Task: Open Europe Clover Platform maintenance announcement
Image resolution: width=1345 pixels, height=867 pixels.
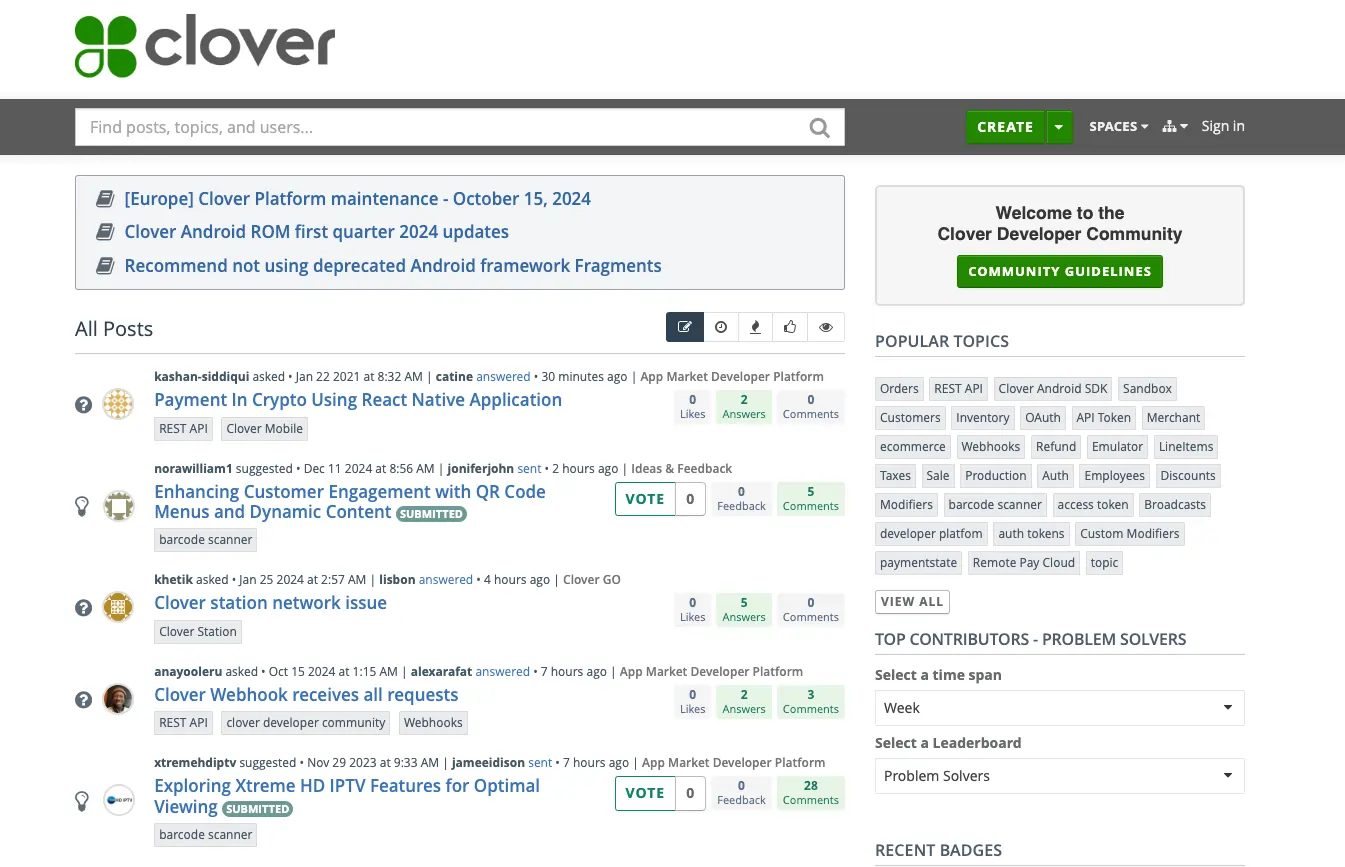Action: [x=357, y=199]
